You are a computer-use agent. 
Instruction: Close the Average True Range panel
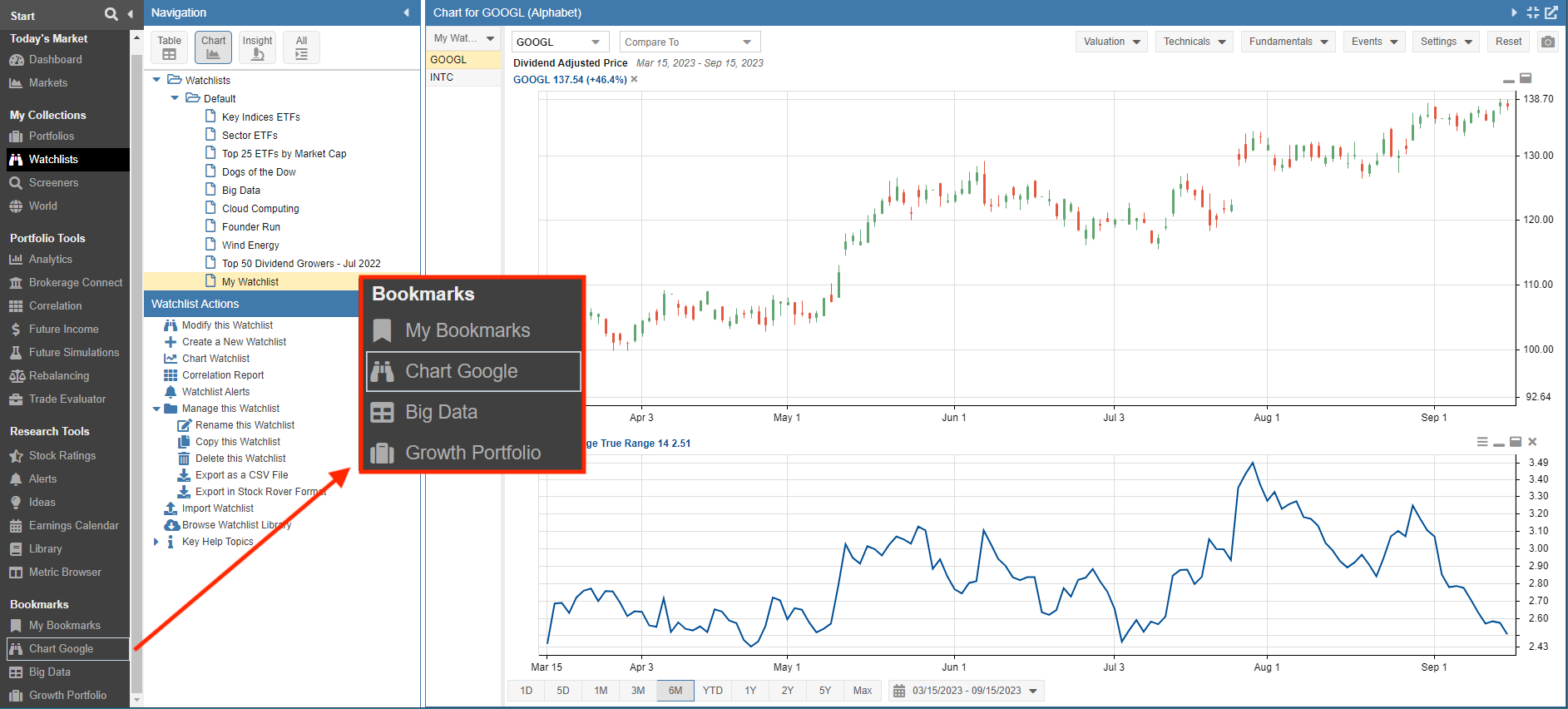(1532, 442)
